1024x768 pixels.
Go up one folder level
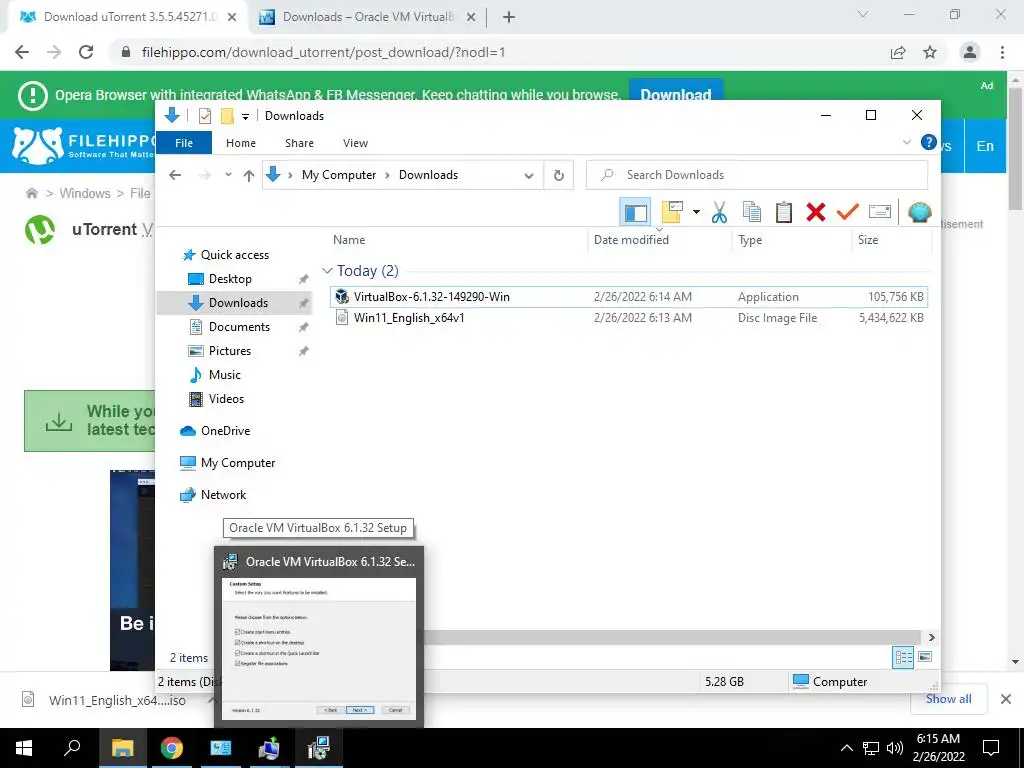[249, 175]
